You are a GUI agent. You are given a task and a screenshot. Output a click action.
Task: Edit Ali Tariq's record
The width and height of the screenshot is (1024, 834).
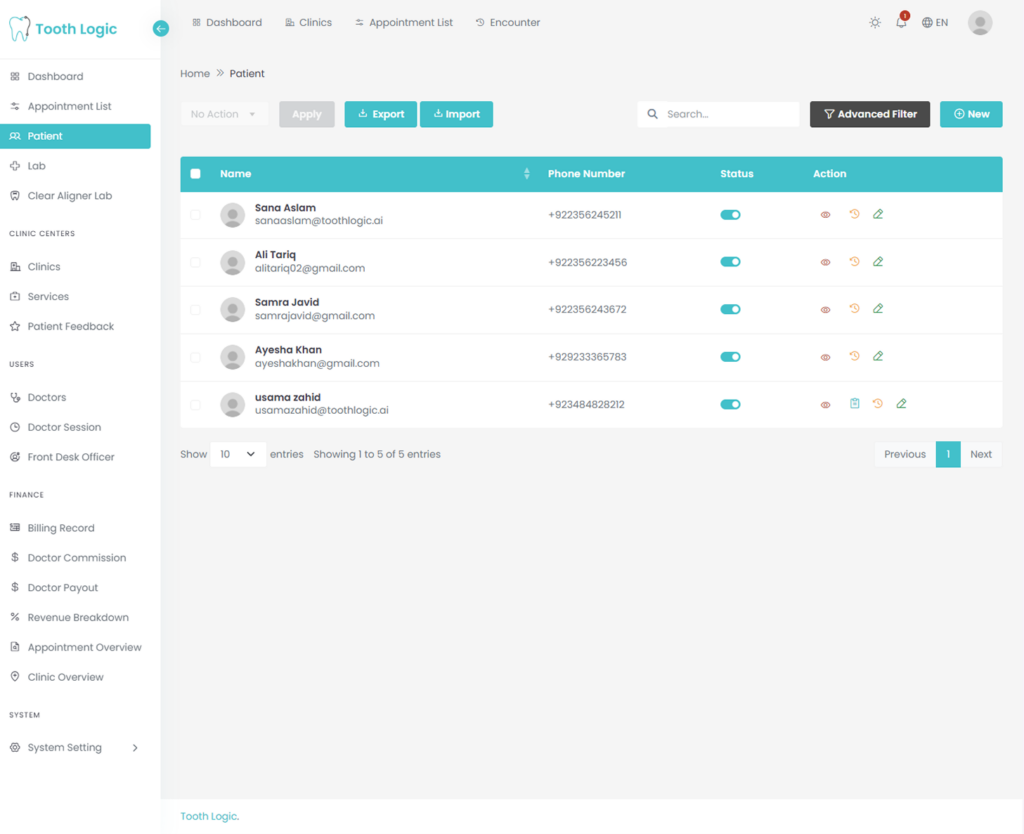coord(878,262)
